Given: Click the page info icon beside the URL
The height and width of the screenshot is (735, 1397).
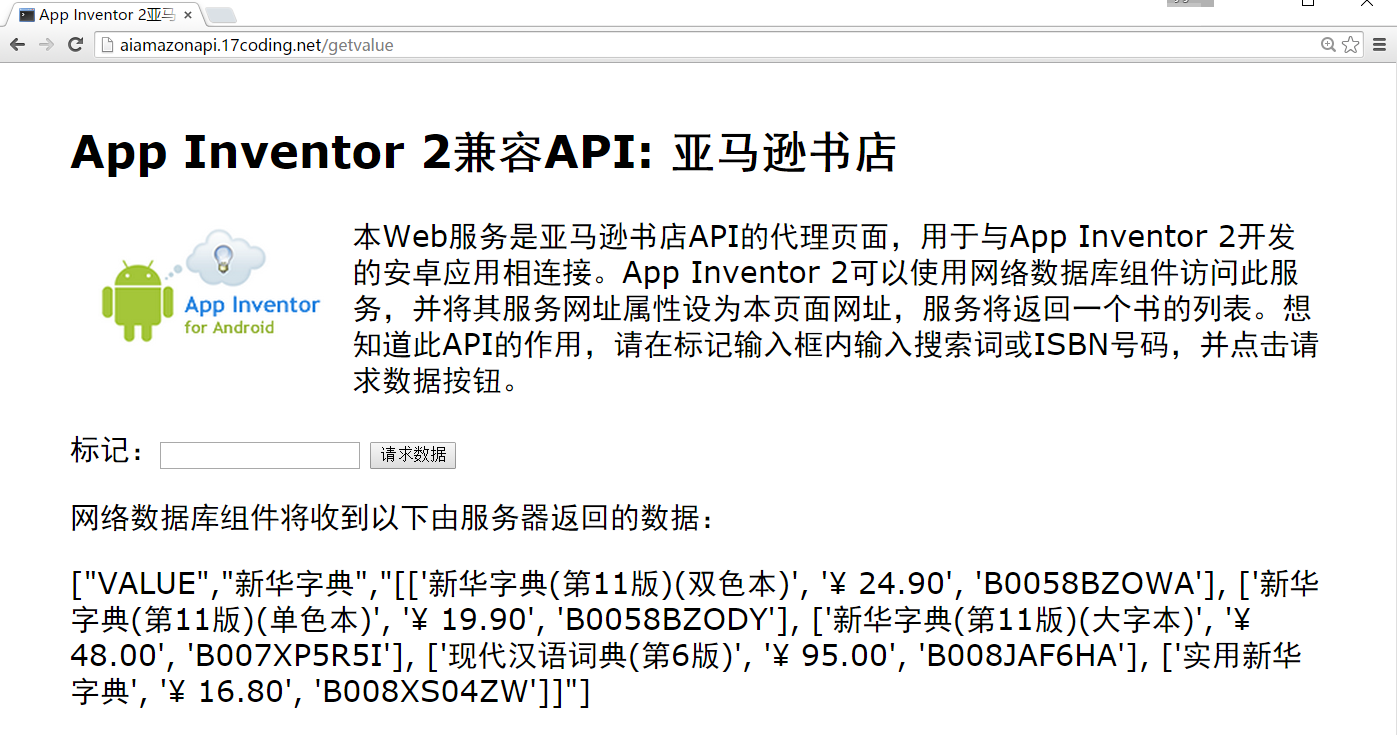Looking at the screenshot, I should tap(107, 45).
